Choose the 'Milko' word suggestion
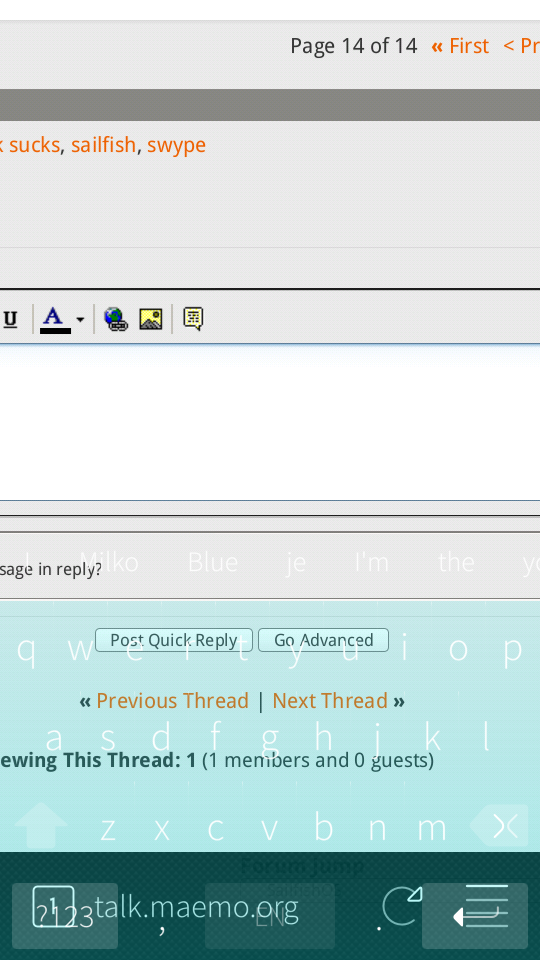 109,562
